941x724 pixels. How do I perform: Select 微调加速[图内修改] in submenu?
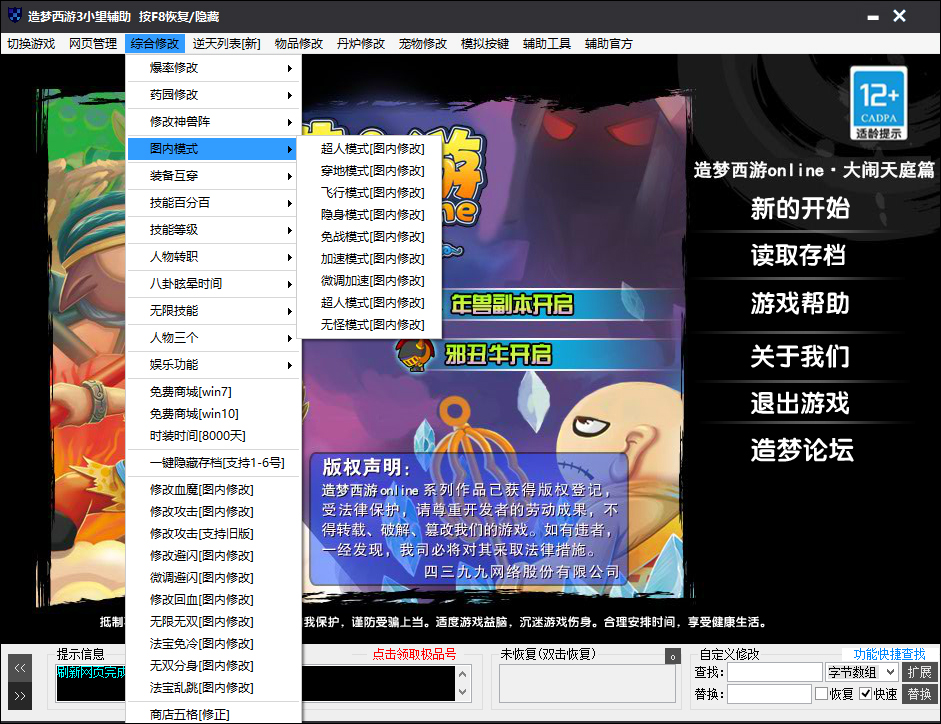[370, 281]
